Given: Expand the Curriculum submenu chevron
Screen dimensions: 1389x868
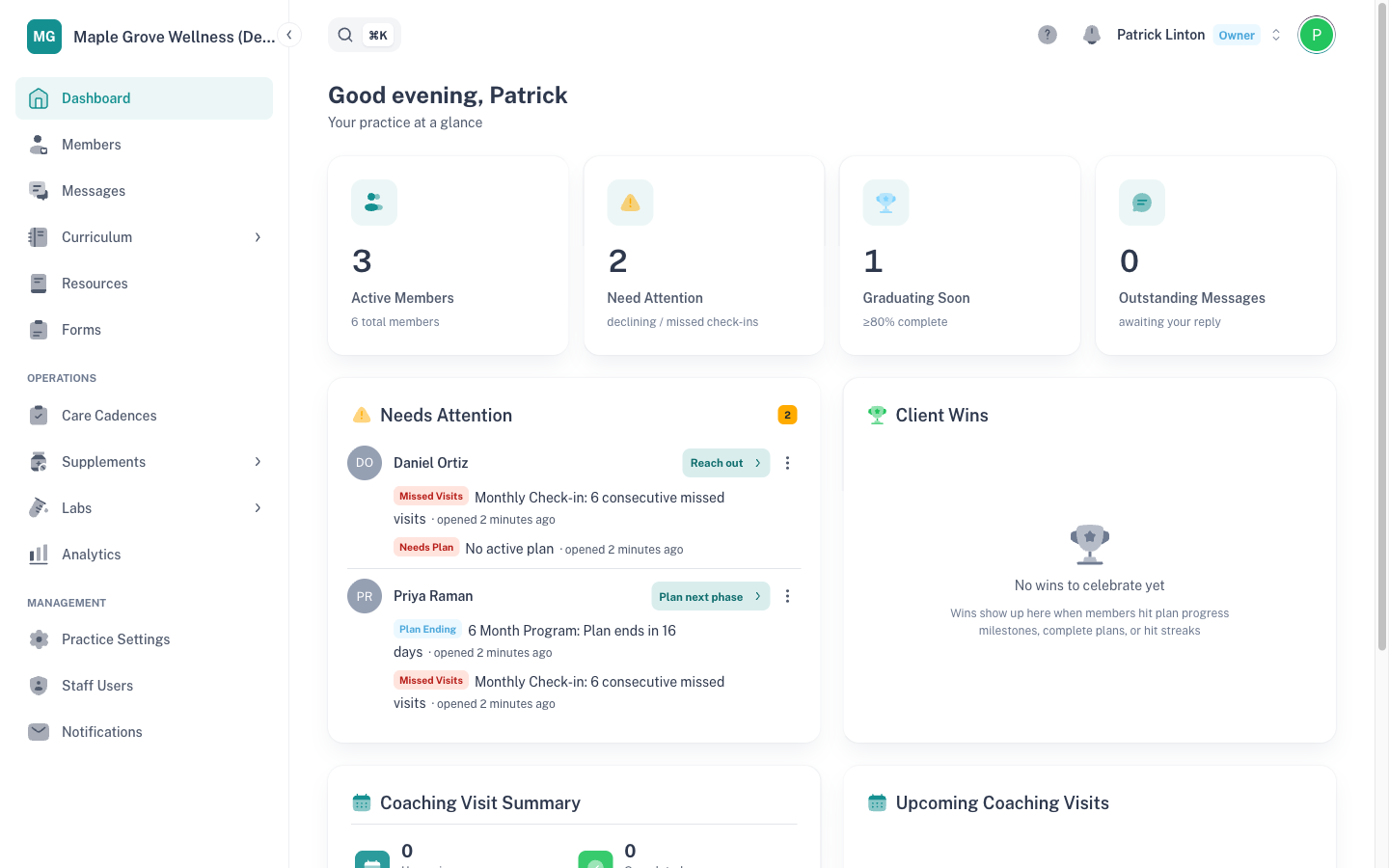Looking at the screenshot, I should click(258, 237).
